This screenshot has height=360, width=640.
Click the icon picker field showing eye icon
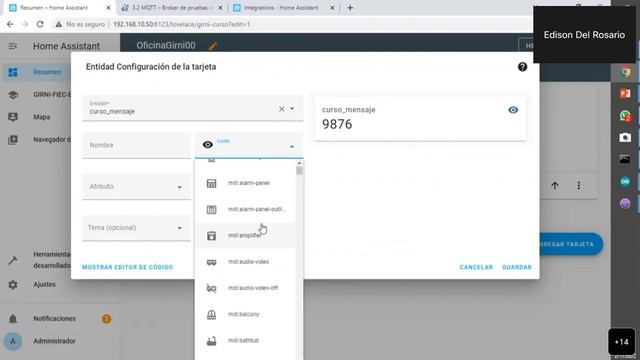coord(249,145)
